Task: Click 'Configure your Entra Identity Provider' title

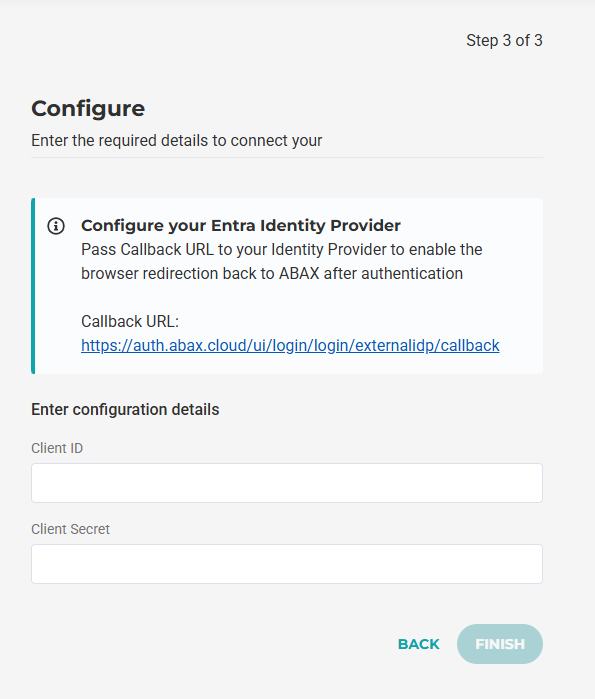Action: [241, 226]
